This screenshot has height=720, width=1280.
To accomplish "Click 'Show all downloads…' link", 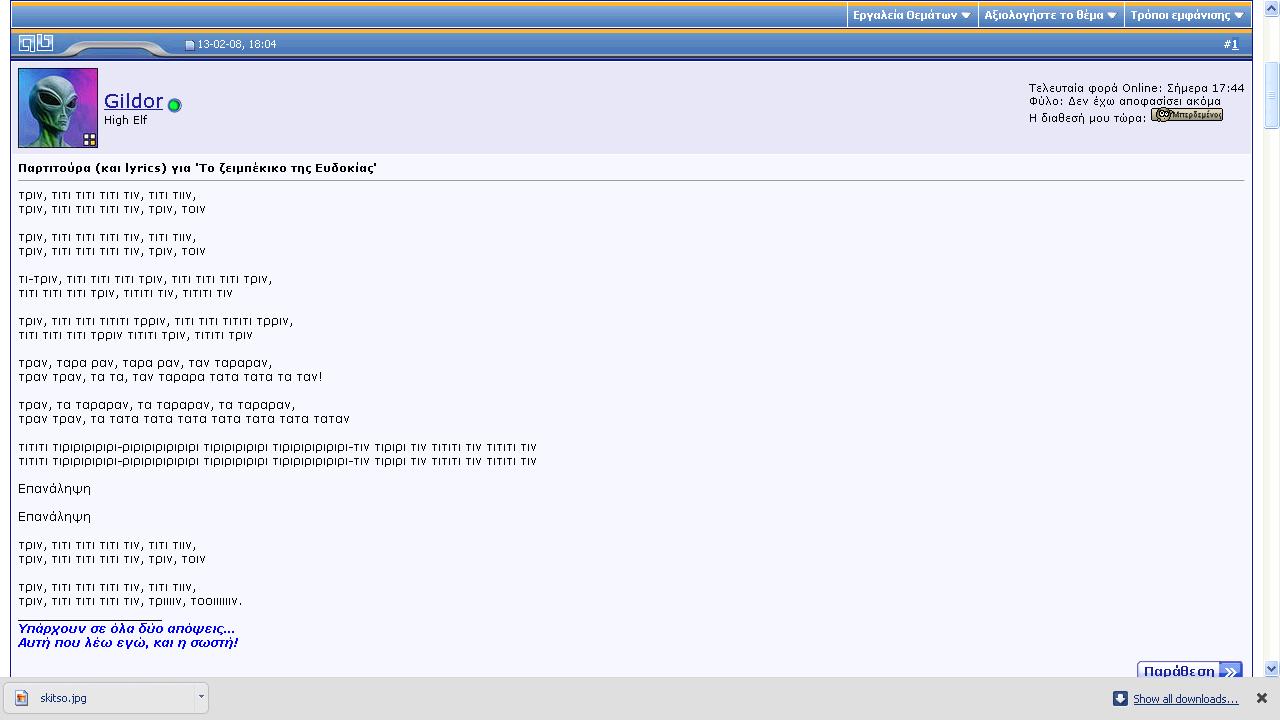I will [1185, 699].
